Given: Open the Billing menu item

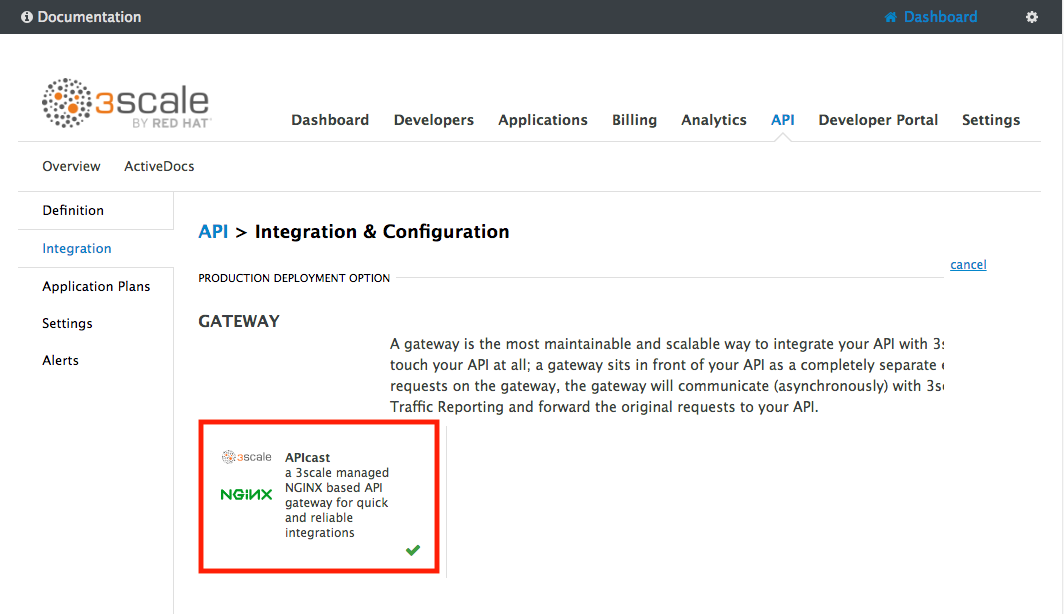Looking at the screenshot, I should tap(634, 120).
